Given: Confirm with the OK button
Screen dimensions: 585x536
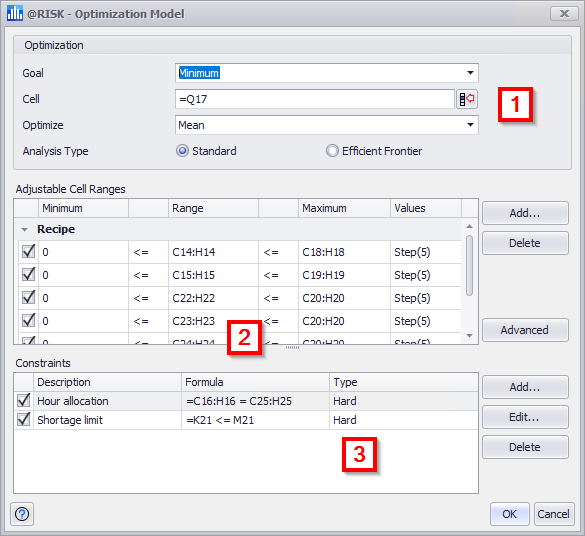Looking at the screenshot, I should [509, 514].
